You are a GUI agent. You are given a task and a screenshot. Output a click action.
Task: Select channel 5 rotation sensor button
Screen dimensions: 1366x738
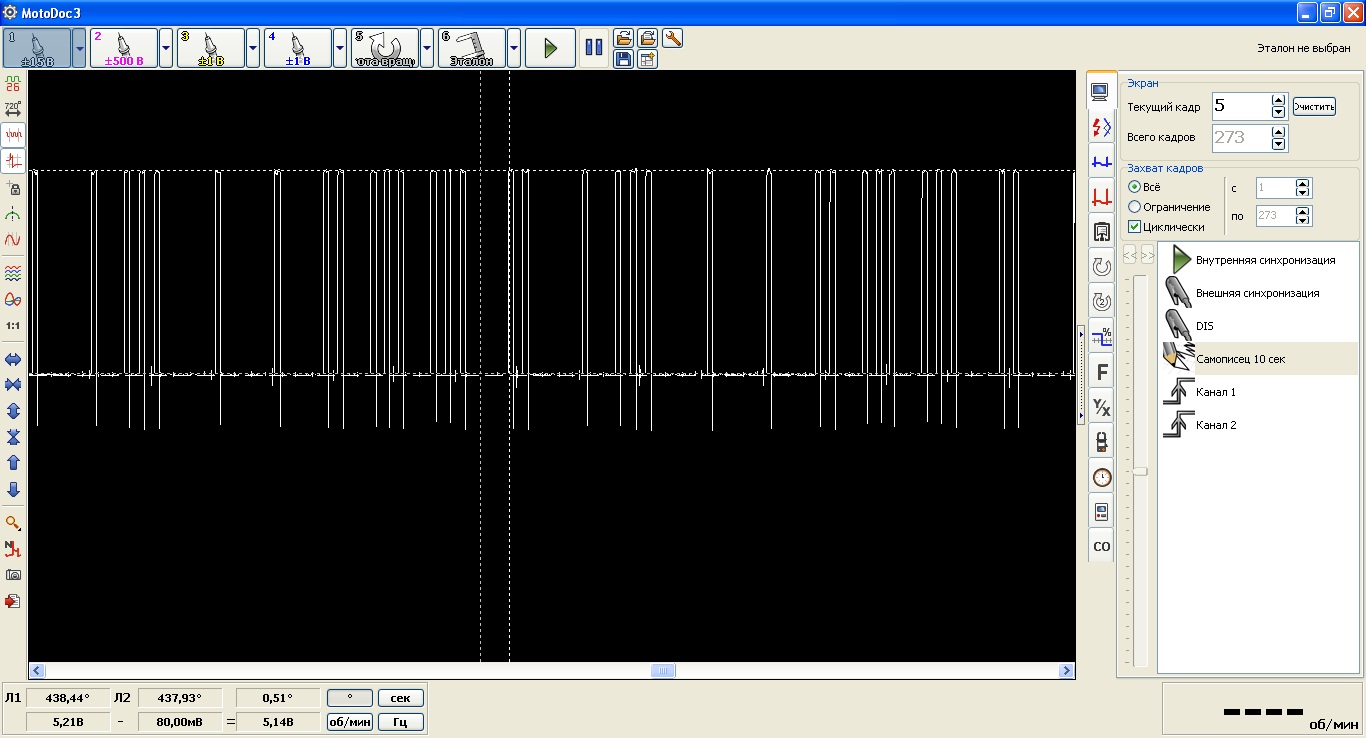(385, 48)
